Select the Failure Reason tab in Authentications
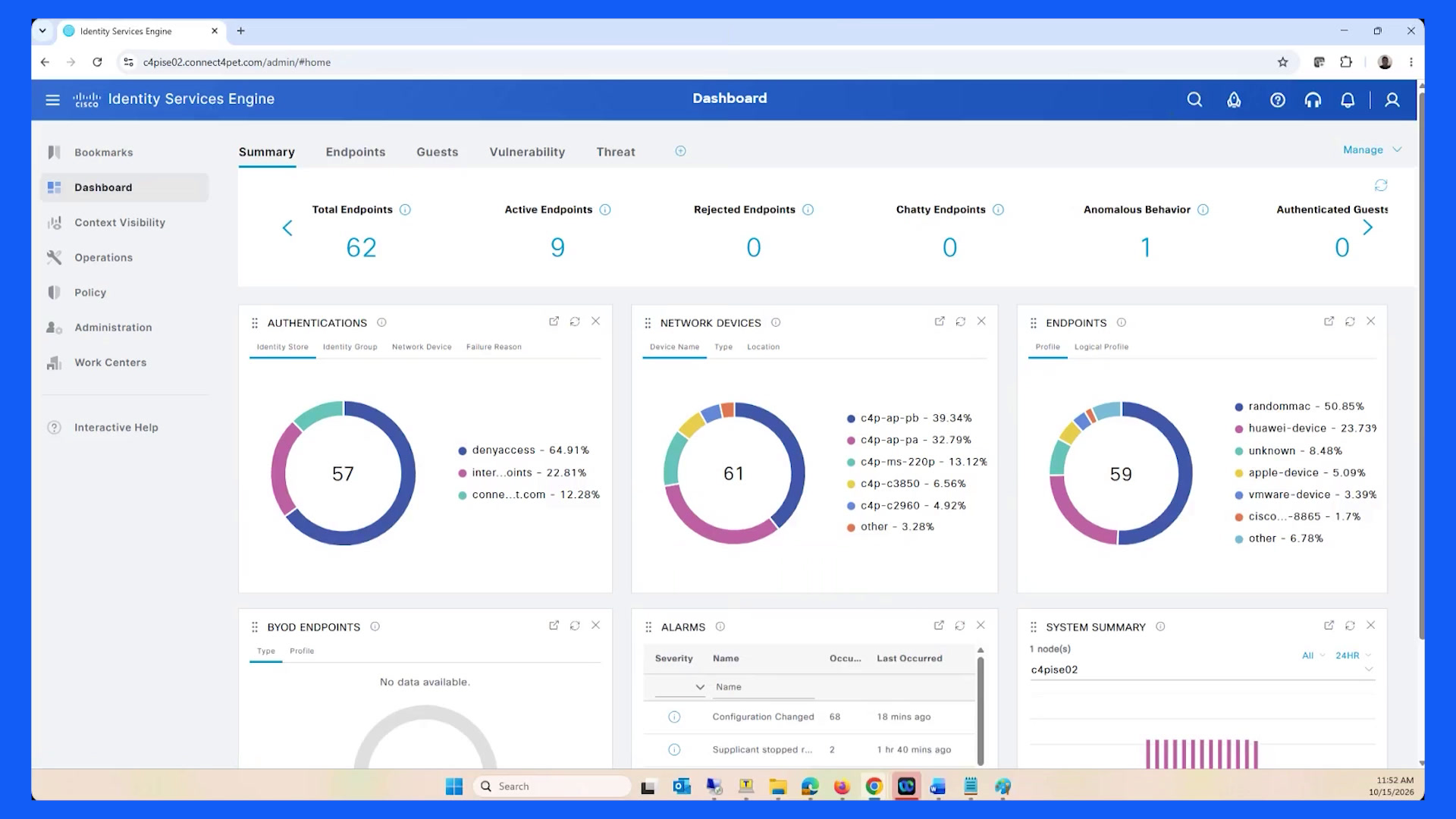Screen dimensions: 1456x819 494,347
